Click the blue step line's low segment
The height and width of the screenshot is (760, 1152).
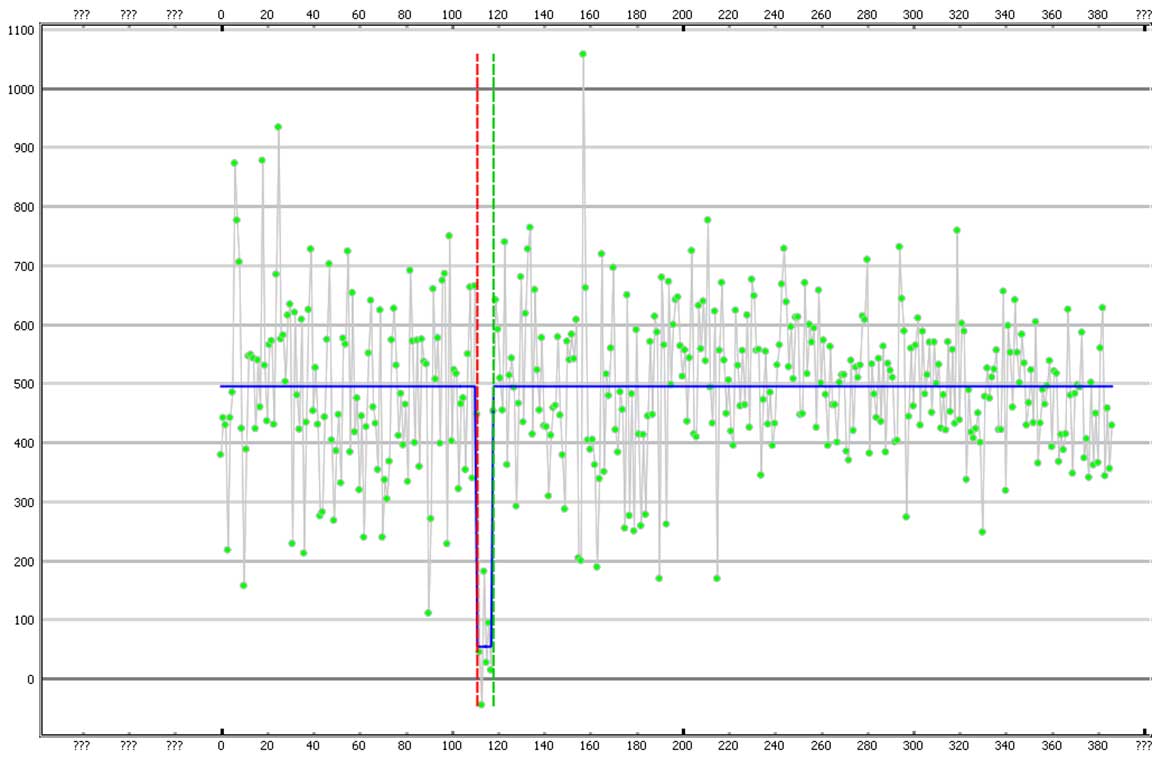coord(484,647)
